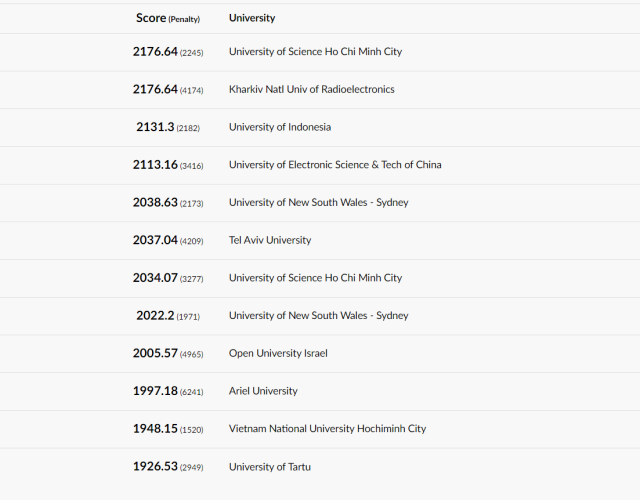Click University of New South Wales scoring 2022.2
Screen dimensions: 640x500
[x=318, y=316]
